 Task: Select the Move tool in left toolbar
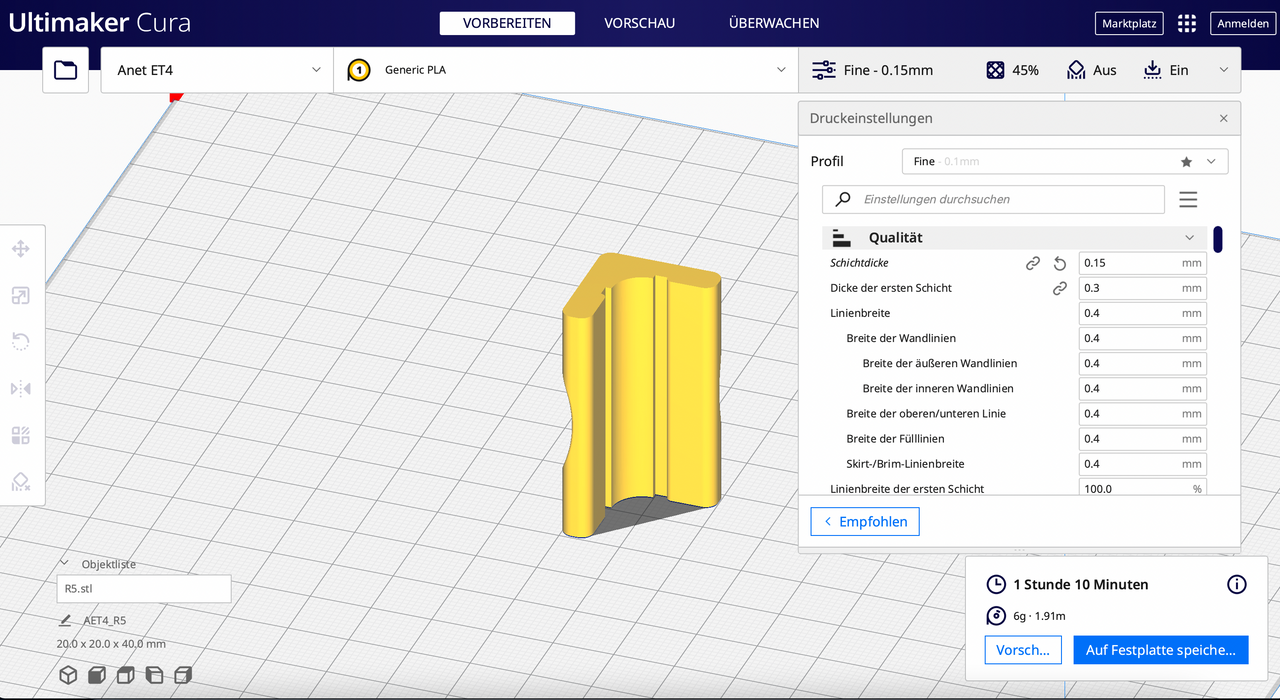point(21,249)
